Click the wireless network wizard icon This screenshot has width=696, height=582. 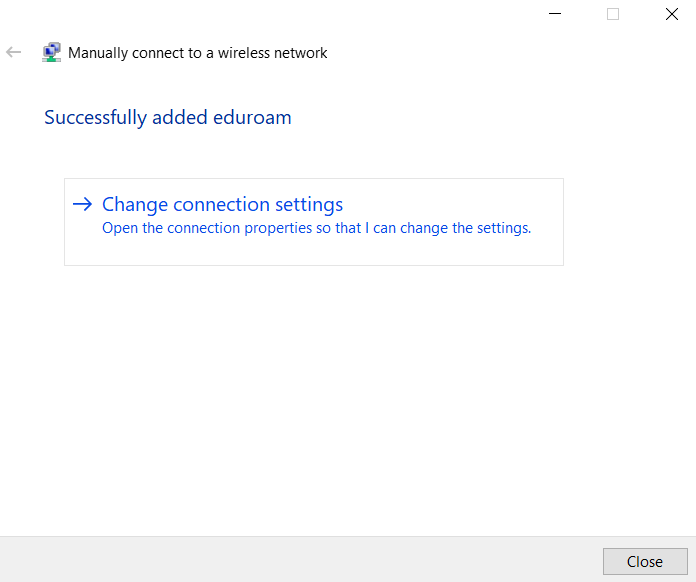[x=51, y=52]
